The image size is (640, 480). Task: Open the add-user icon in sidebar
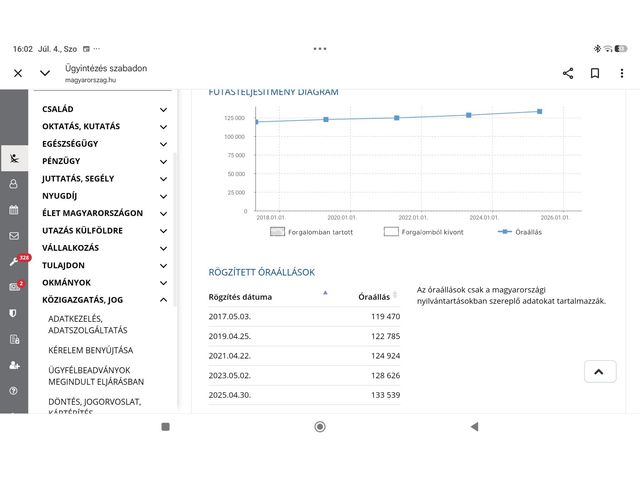[14, 365]
